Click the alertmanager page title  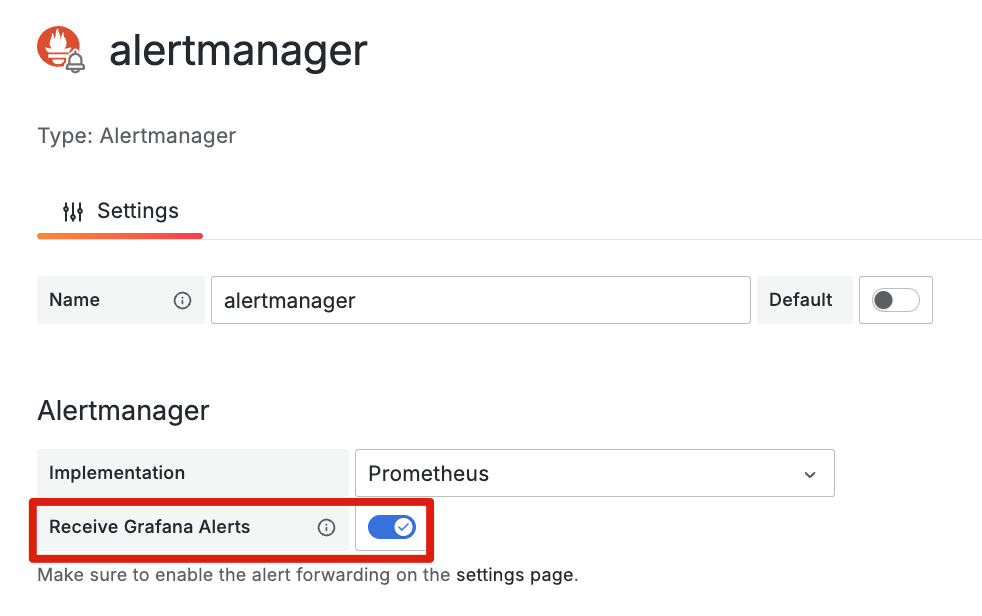tap(238, 51)
